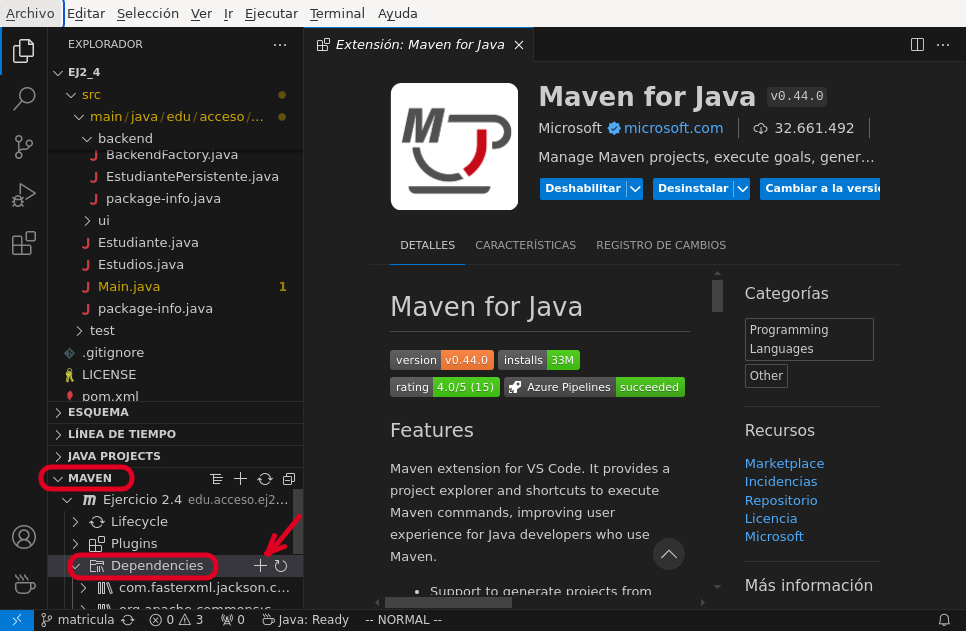Click the details vertical scrollbar thumb
Screen dimensions: 966x631
pyautogui.click(x=717, y=296)
